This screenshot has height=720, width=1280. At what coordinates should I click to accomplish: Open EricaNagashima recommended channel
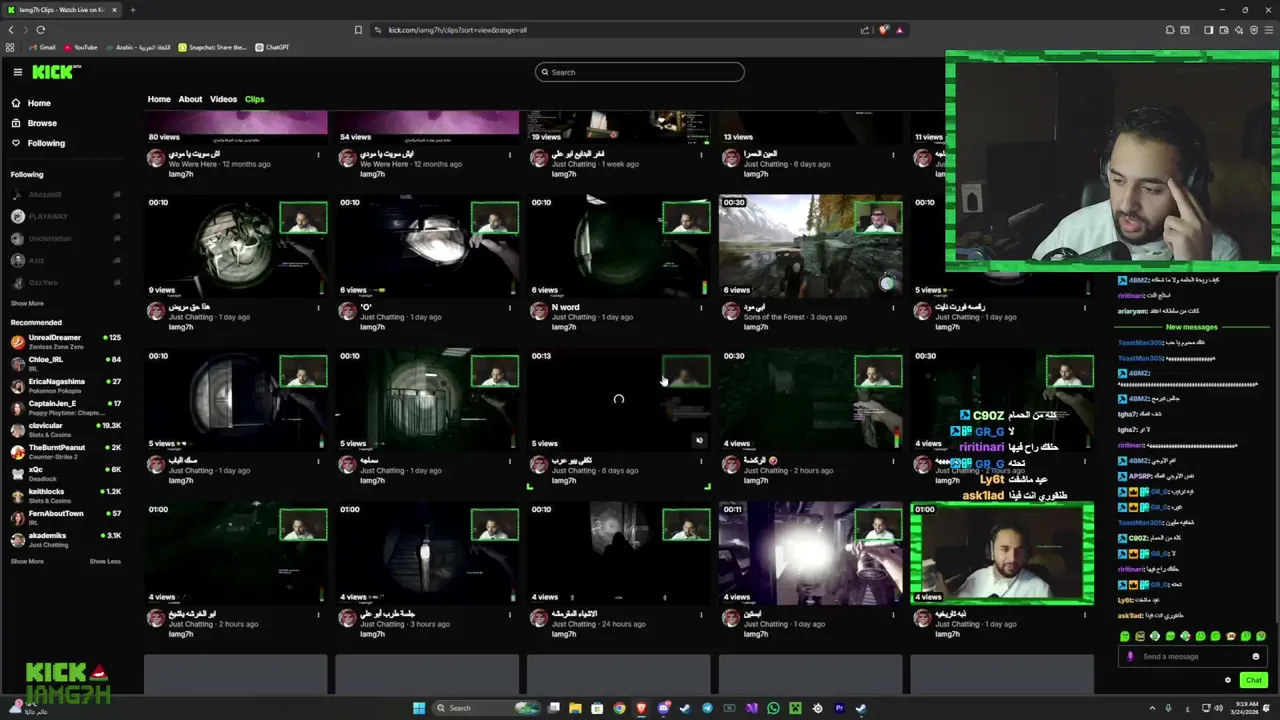click(x=66, y=385)
